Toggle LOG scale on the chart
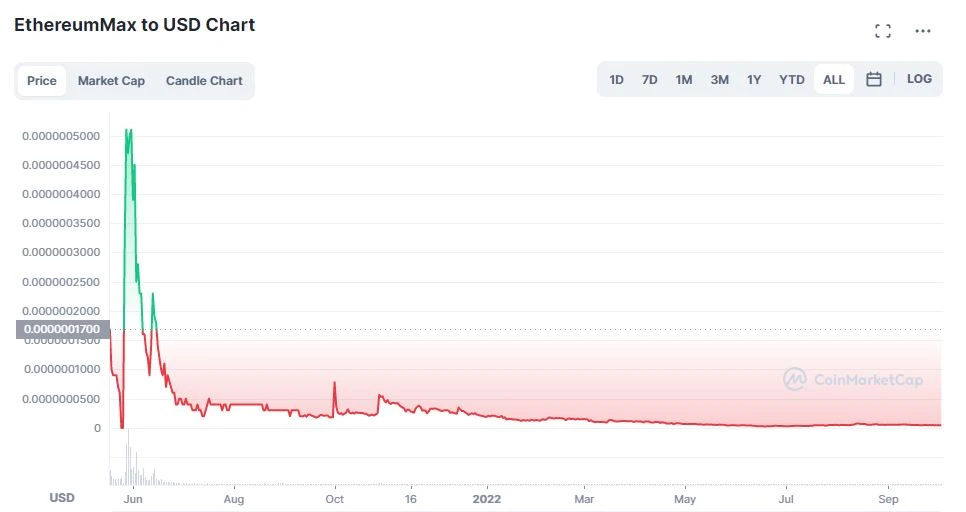This screenshot has height=512, width=966. (x=919, y=79)
